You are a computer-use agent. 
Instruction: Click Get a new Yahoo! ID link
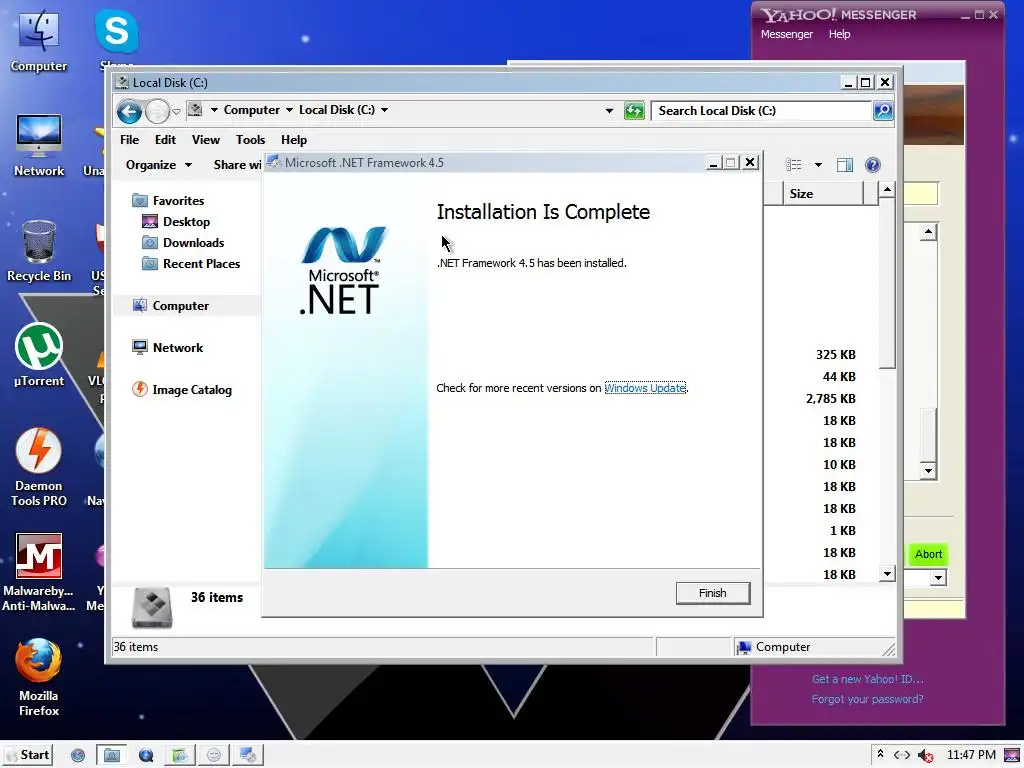click(x=867, y=679)
